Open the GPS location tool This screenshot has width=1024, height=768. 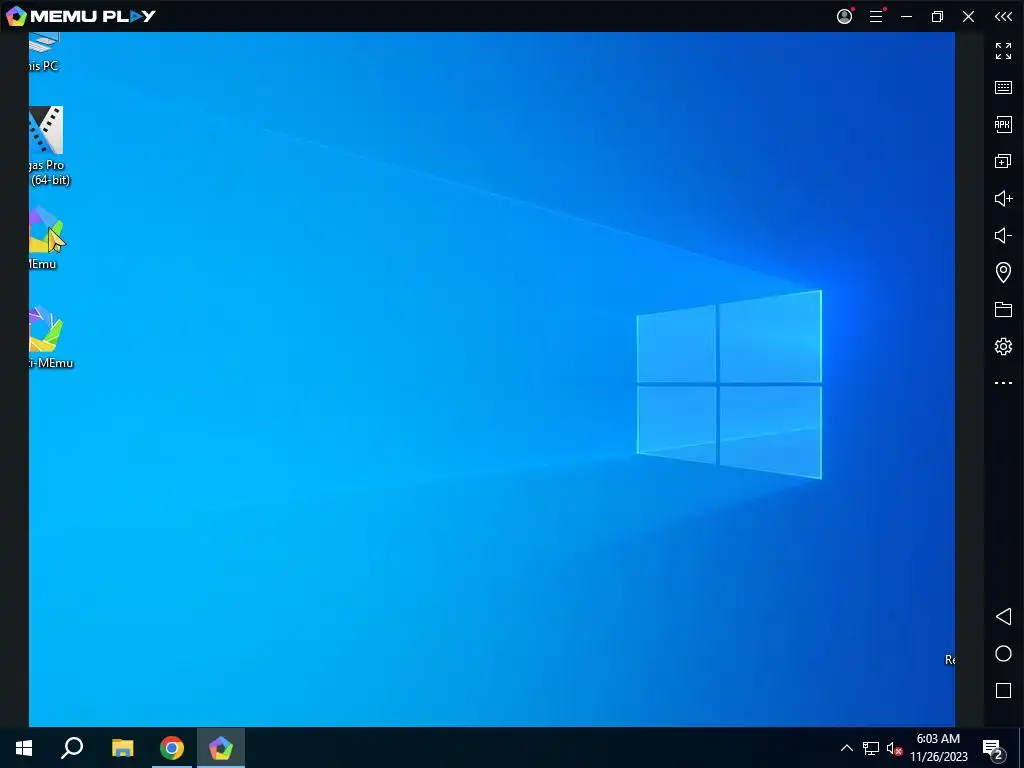(x=1003, y=272)
